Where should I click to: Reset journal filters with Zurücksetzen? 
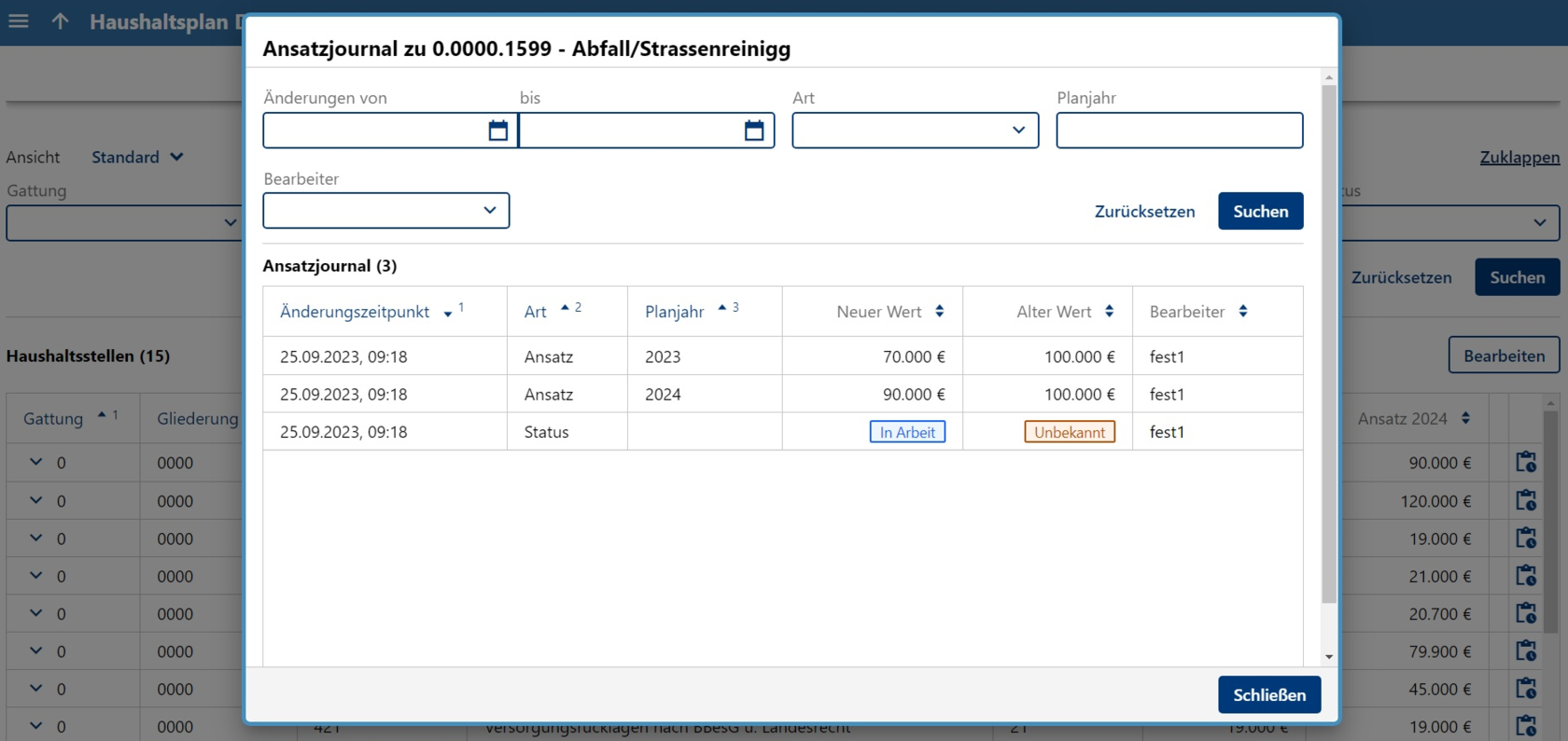click(x=1144, y=212)
